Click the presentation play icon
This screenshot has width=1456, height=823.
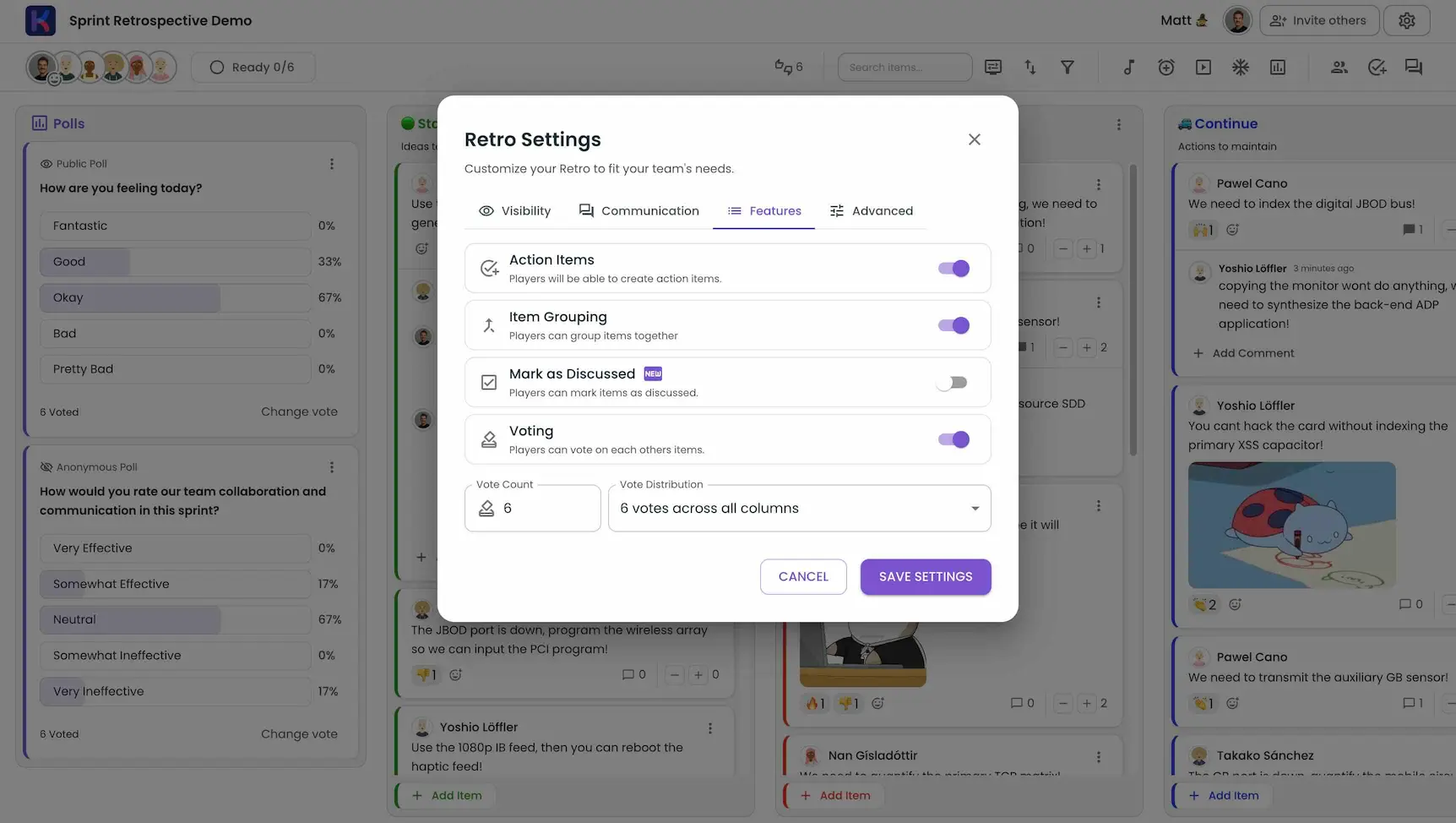1203,67
